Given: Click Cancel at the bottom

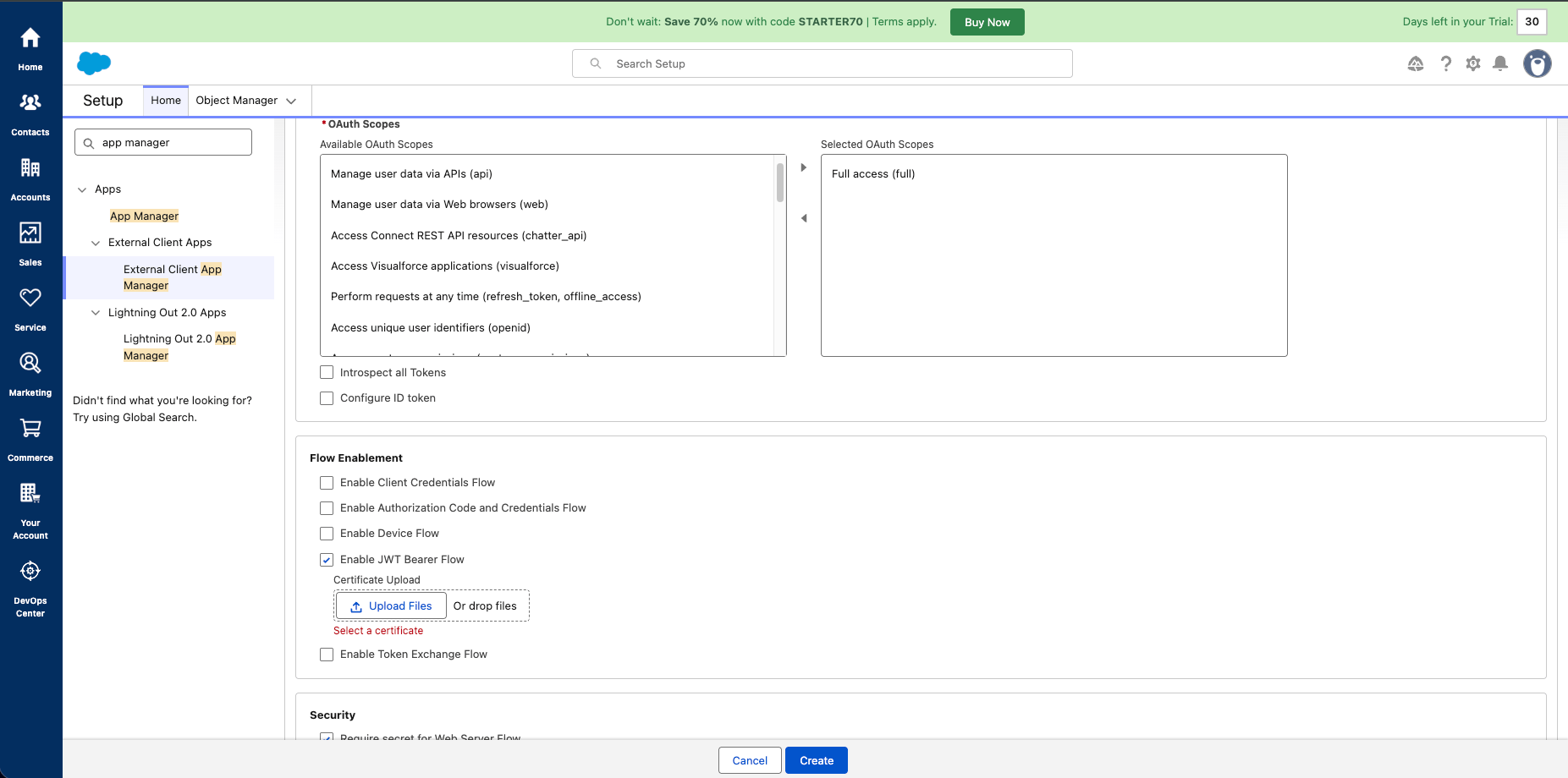Looking at the screenshot, I should point(750,760).
